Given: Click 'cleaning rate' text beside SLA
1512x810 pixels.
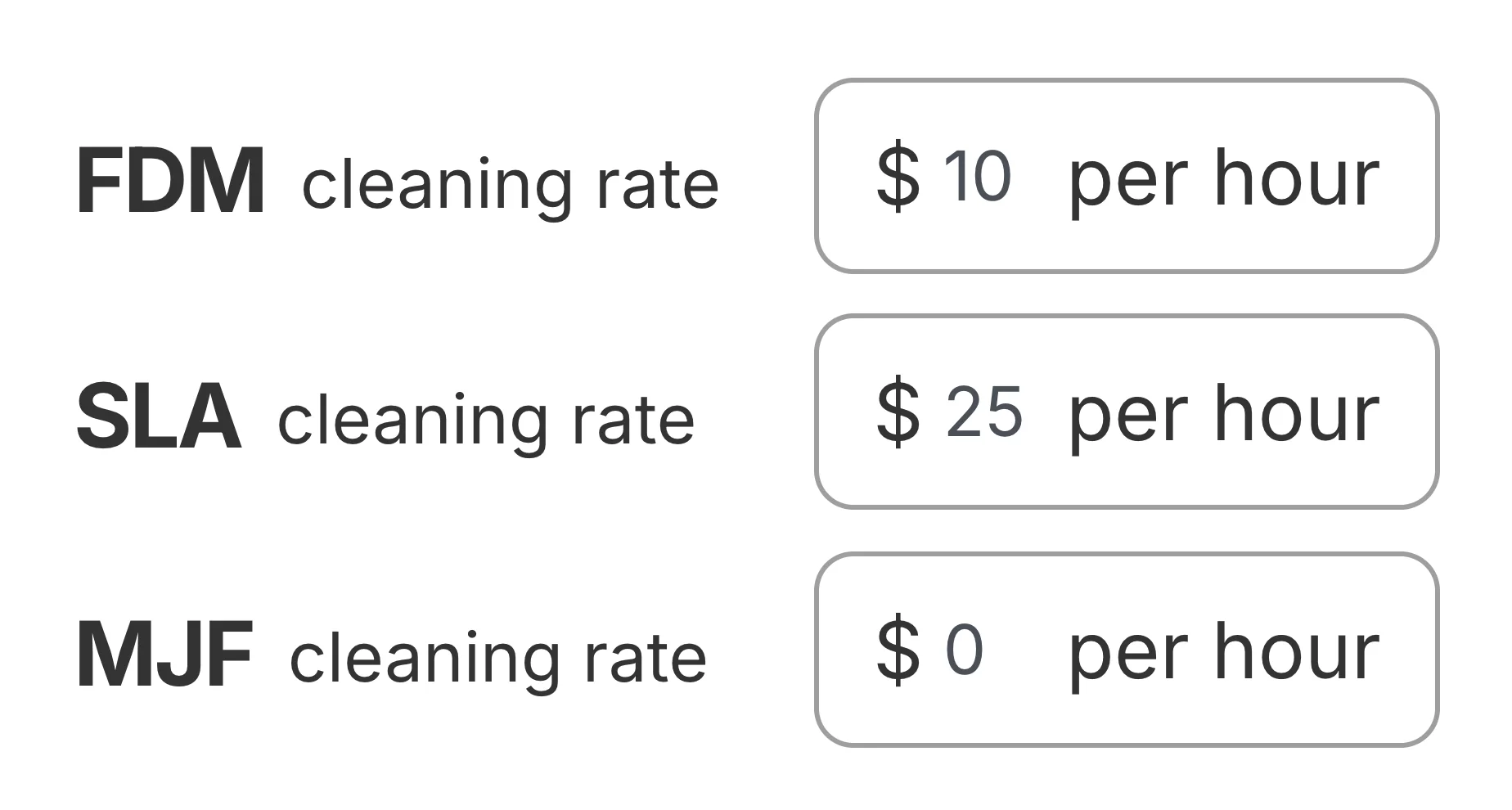Looking at the screenshot, I should [x=486, y=421].
